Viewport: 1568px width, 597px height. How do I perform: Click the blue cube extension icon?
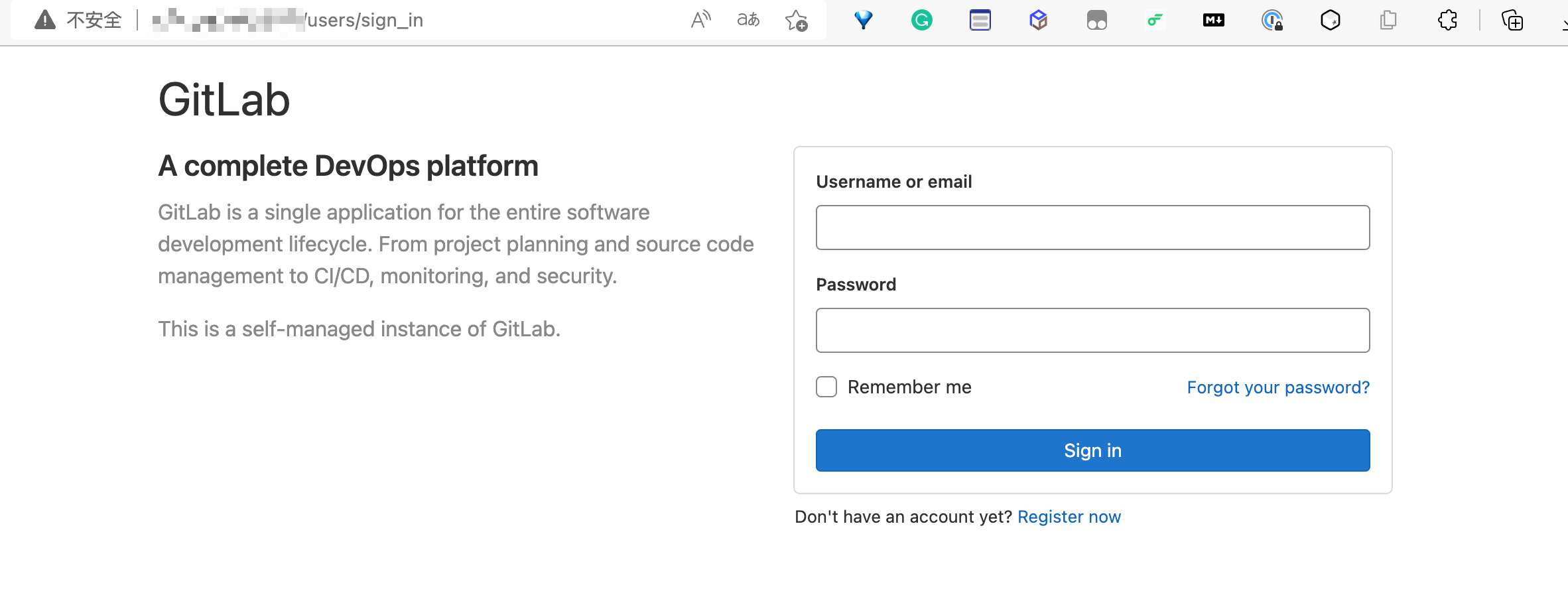(1039, 20)
